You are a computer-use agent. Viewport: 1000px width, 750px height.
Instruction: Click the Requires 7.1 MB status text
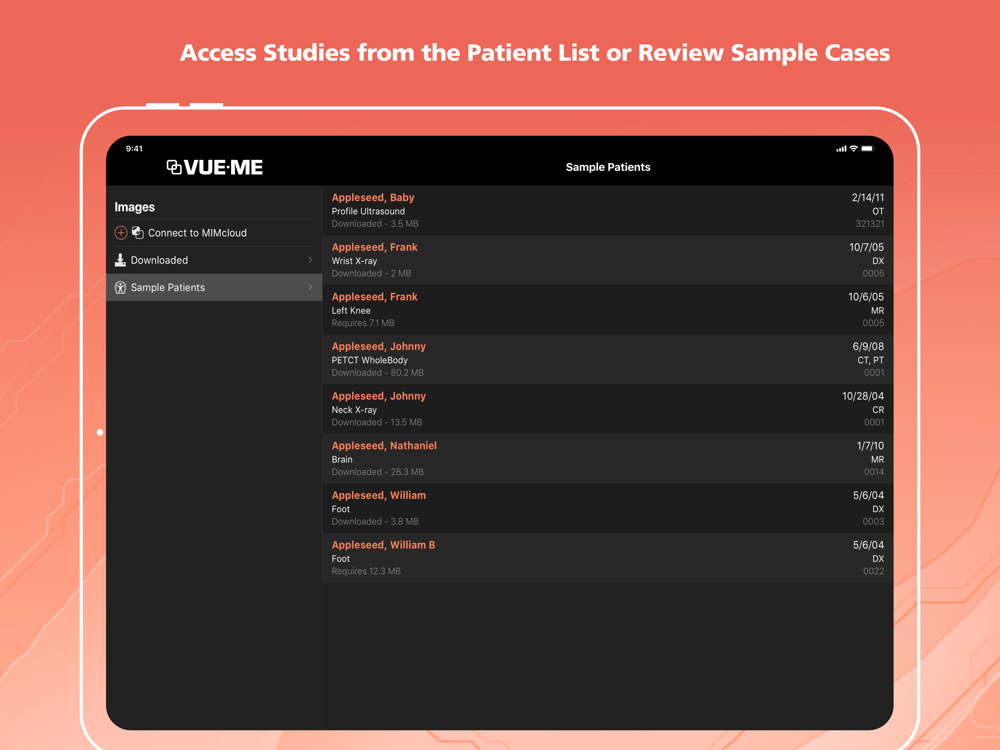pos(363,323)
